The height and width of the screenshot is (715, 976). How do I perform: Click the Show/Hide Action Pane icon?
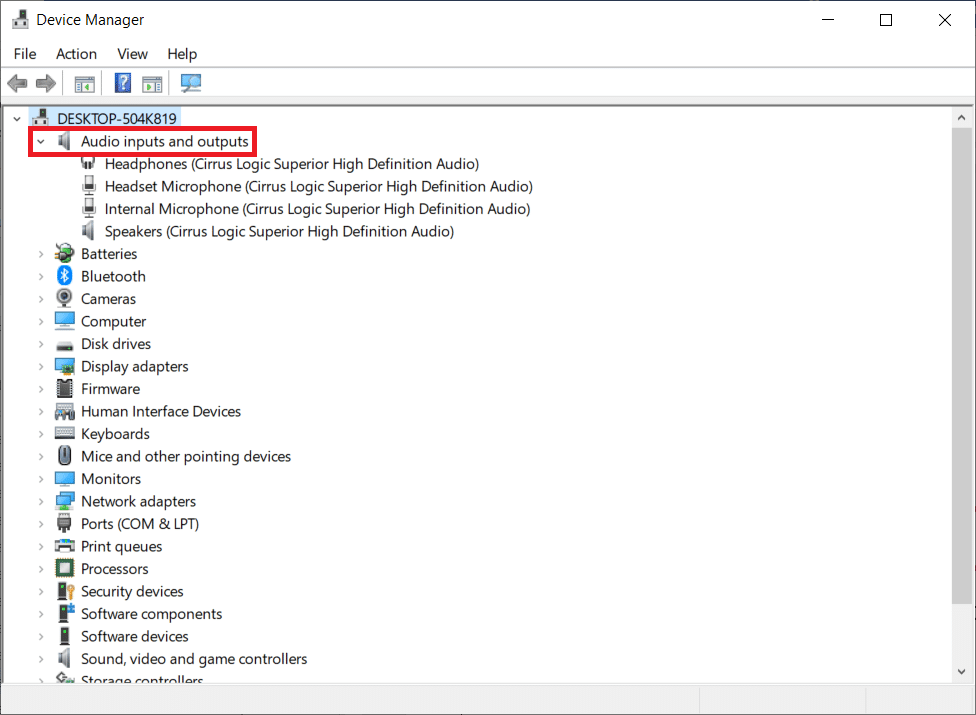(x=152, y=83)
